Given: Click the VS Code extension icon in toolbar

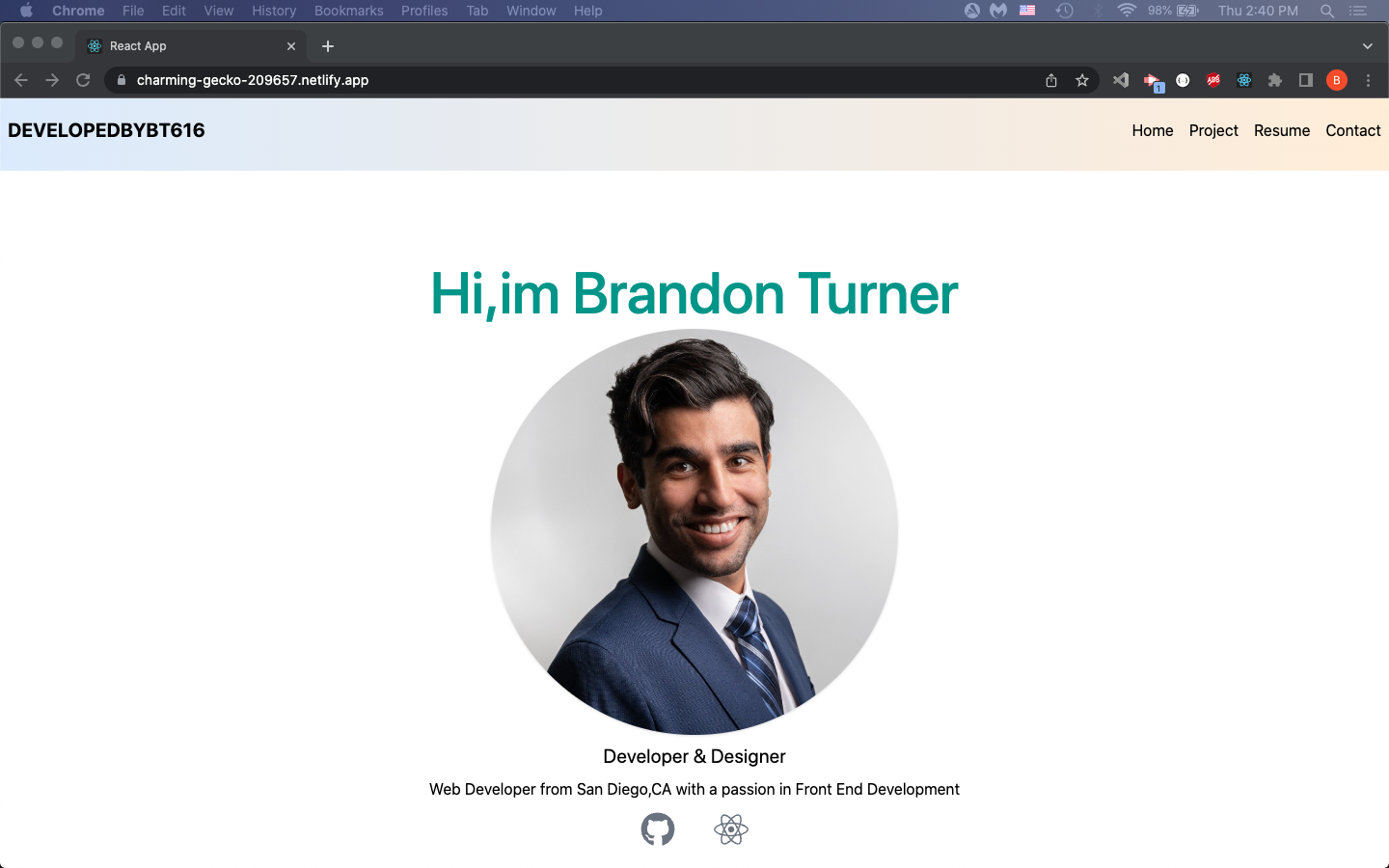Looking at the screenshot, I should (x=1120, y=80).
